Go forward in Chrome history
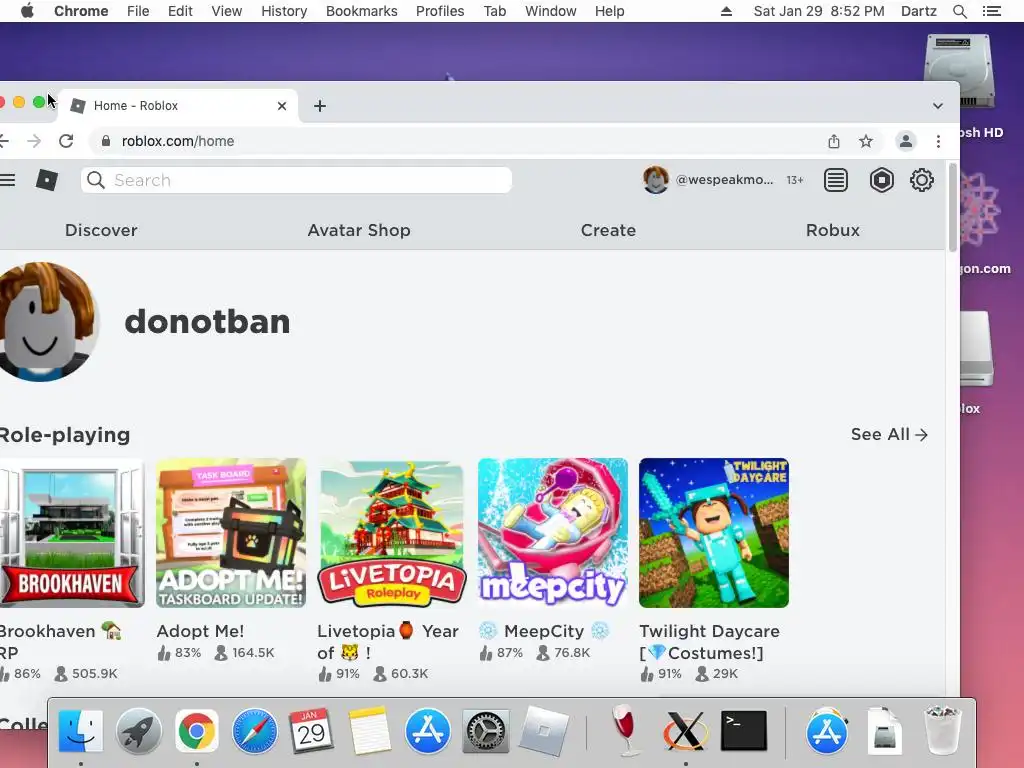 click(x=34, y=141)
